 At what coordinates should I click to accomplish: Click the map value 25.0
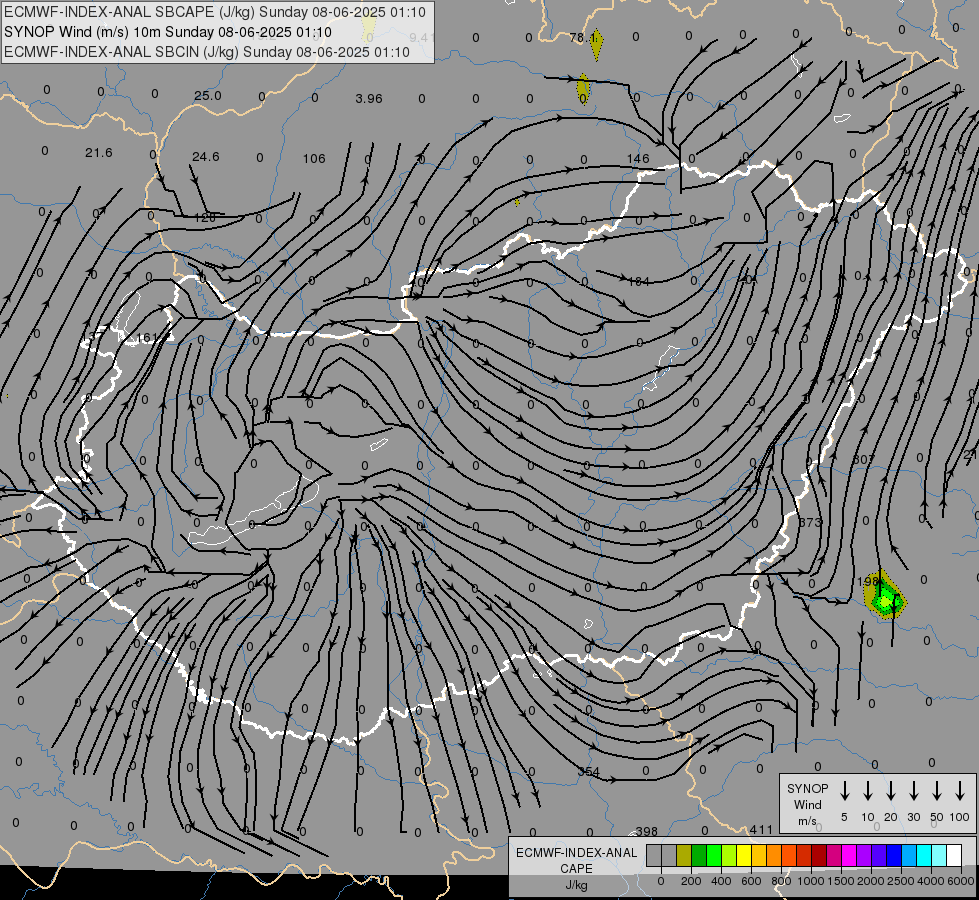click(207, 96)
